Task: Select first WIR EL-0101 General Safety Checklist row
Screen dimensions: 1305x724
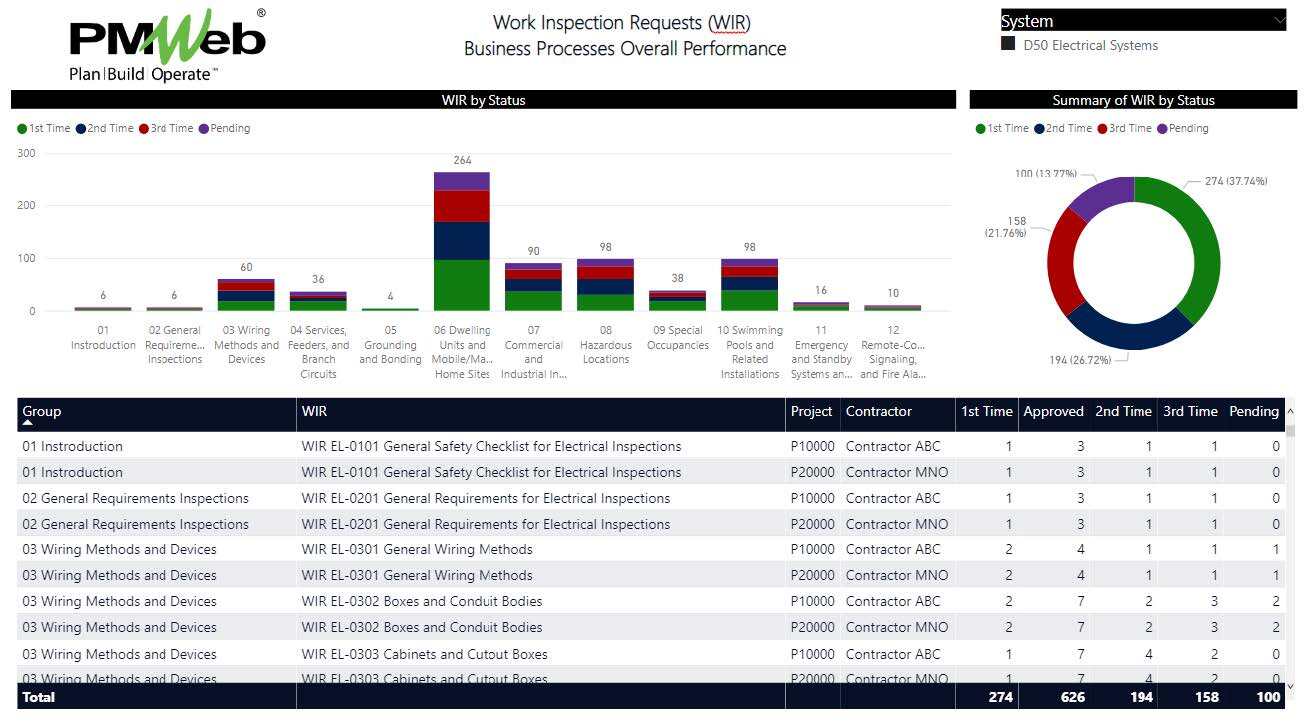Action: click(x=491, y=446)
